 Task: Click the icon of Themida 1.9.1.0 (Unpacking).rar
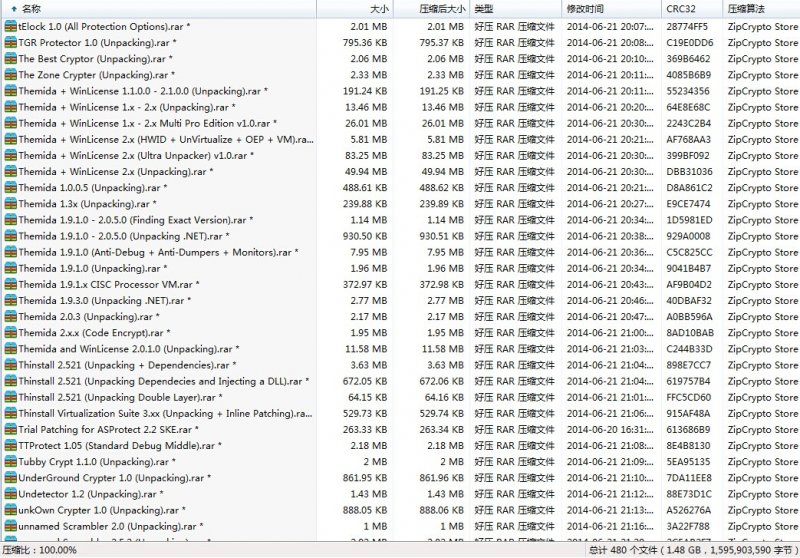coord(10,268)
